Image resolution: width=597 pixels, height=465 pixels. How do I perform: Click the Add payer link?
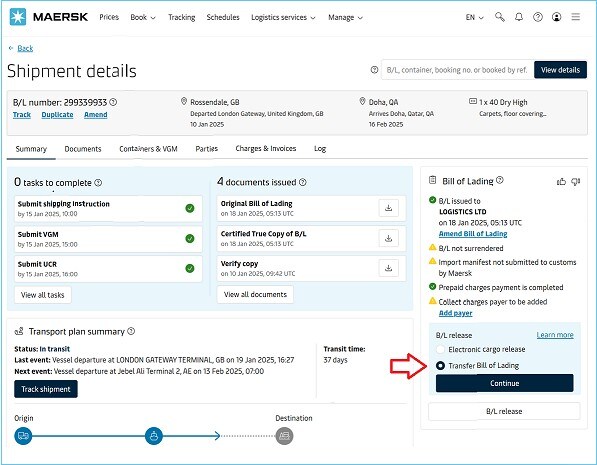point(455,313)
